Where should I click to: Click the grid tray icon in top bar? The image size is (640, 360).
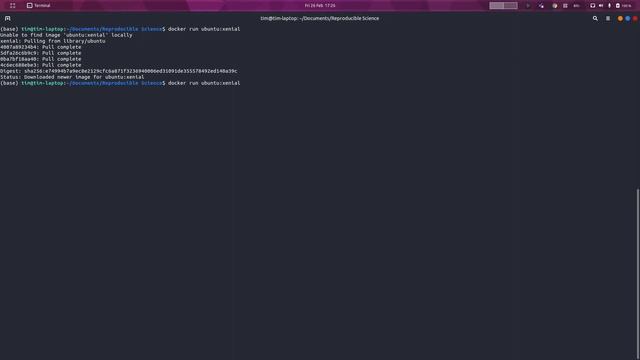(565, 6)
